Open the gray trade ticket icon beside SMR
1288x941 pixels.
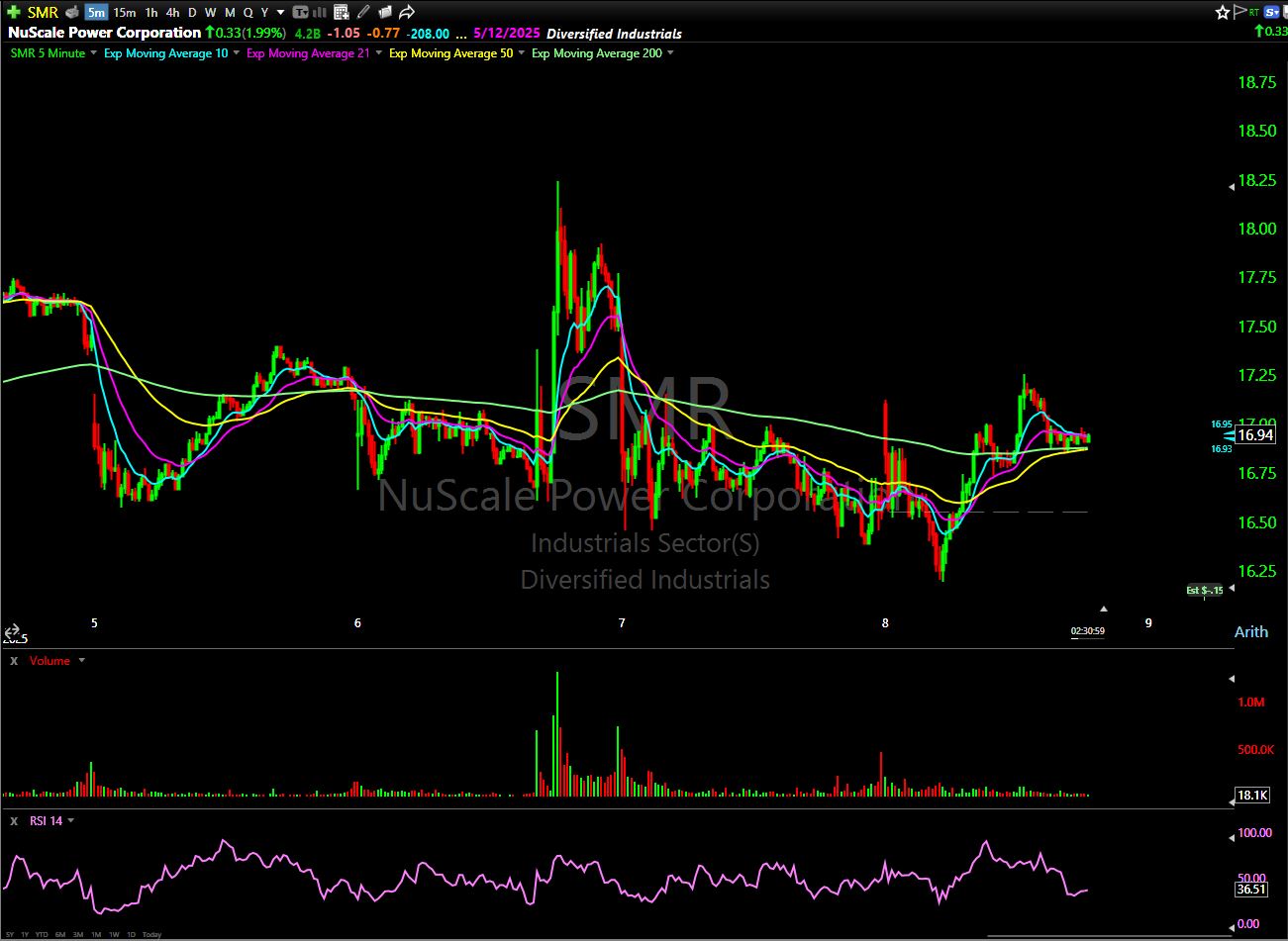[71, 13]
